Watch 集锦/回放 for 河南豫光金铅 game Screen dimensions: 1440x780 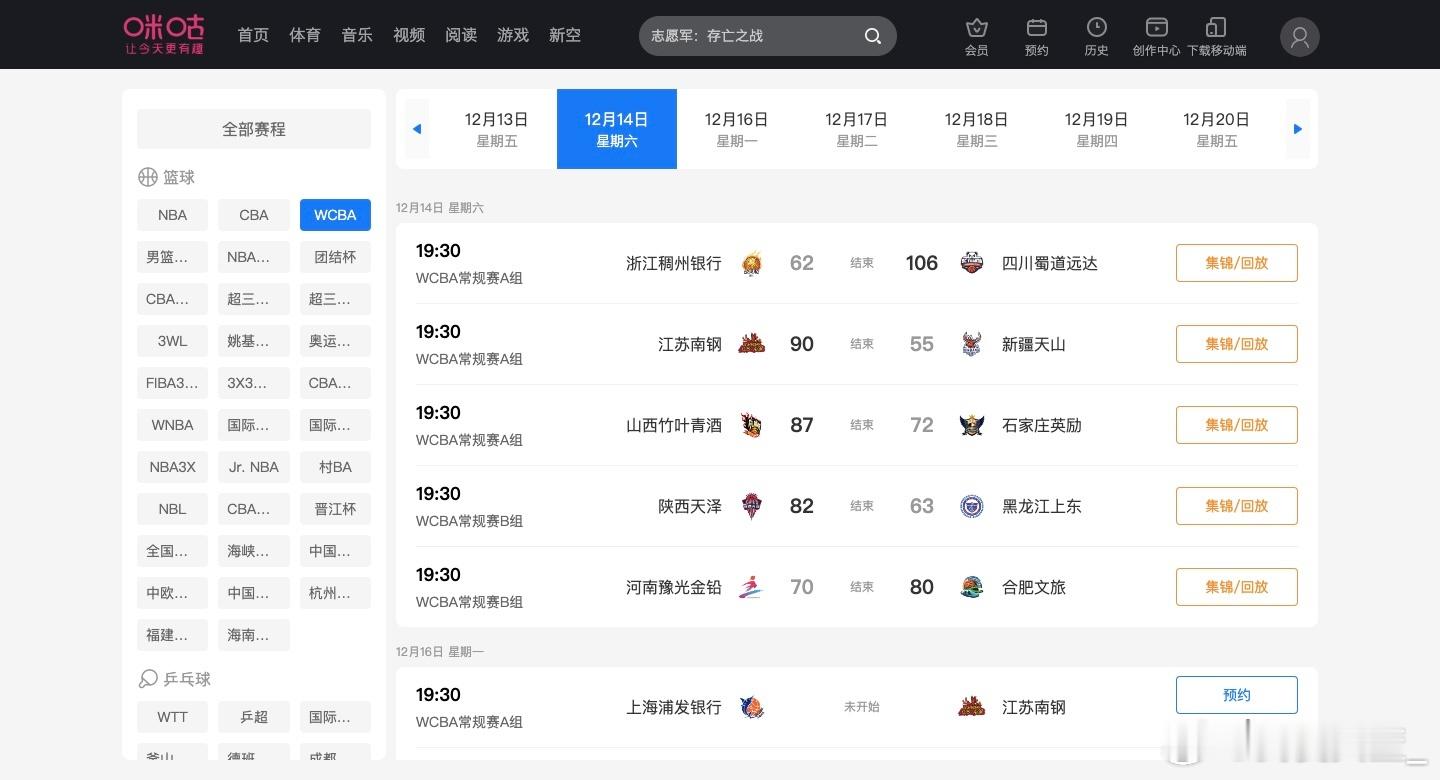1237,587
